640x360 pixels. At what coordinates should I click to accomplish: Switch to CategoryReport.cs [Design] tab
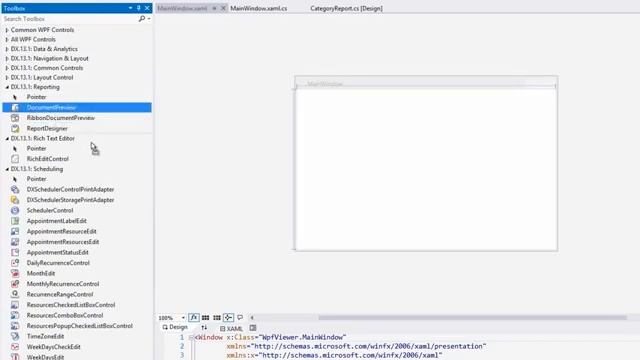point(346,8)
